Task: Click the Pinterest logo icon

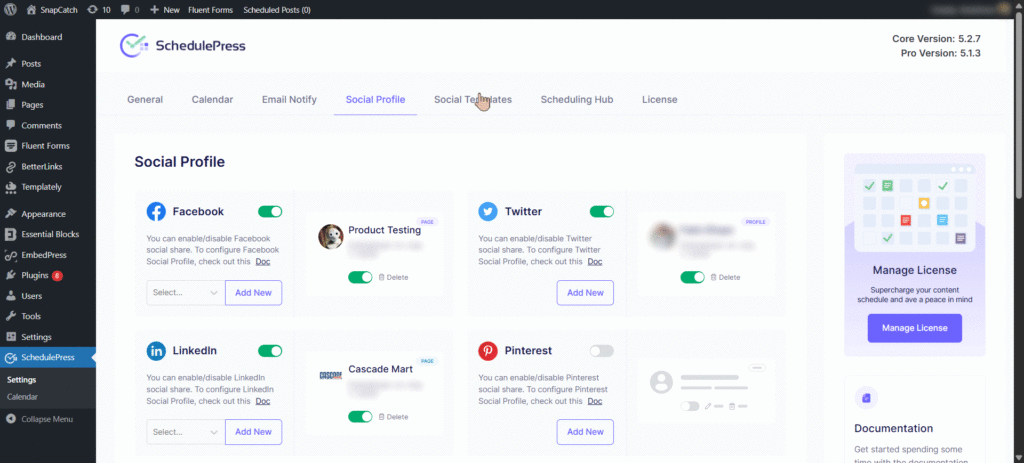Action: pos(488,351)
